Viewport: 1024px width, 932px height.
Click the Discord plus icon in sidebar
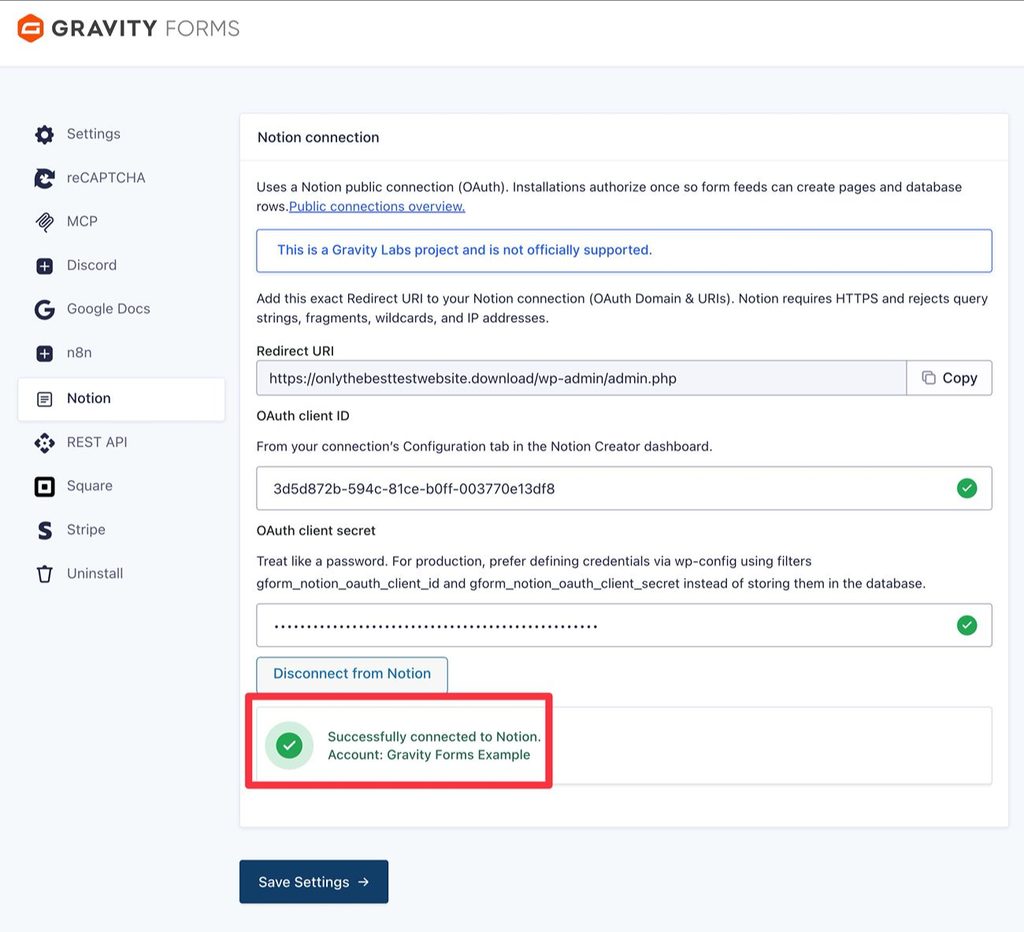point(44,266)
